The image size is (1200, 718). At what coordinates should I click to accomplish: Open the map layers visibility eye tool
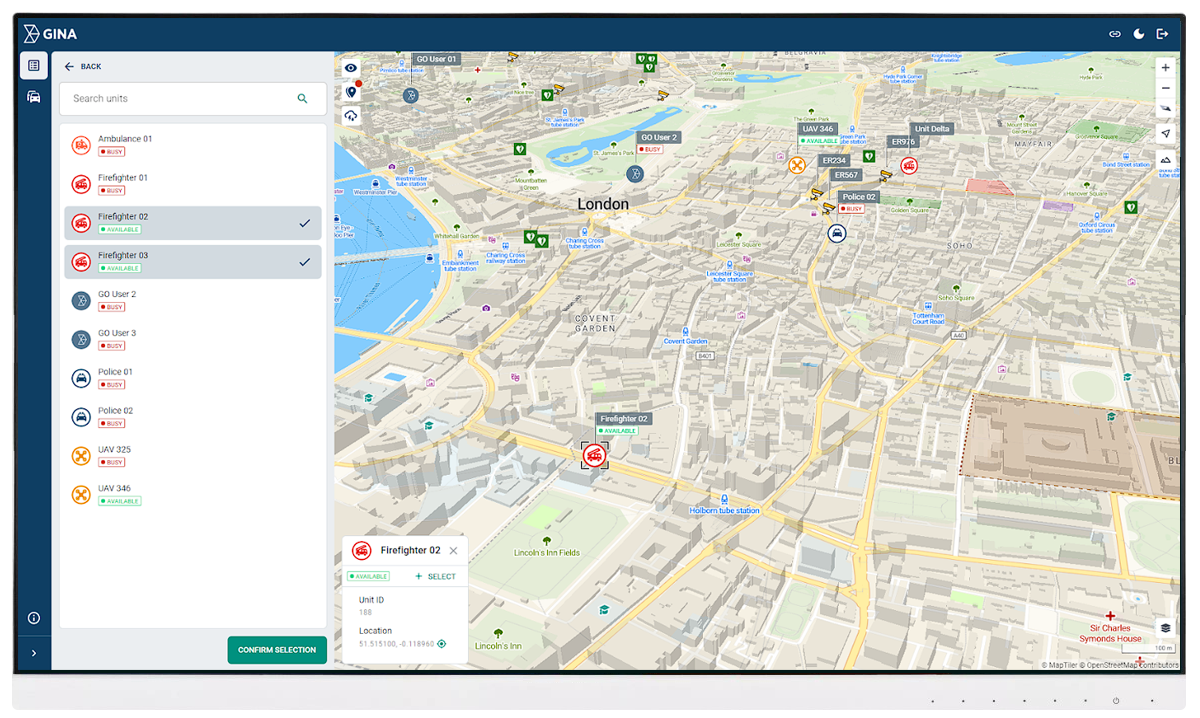pyautogui.click(x=350, y=68)
